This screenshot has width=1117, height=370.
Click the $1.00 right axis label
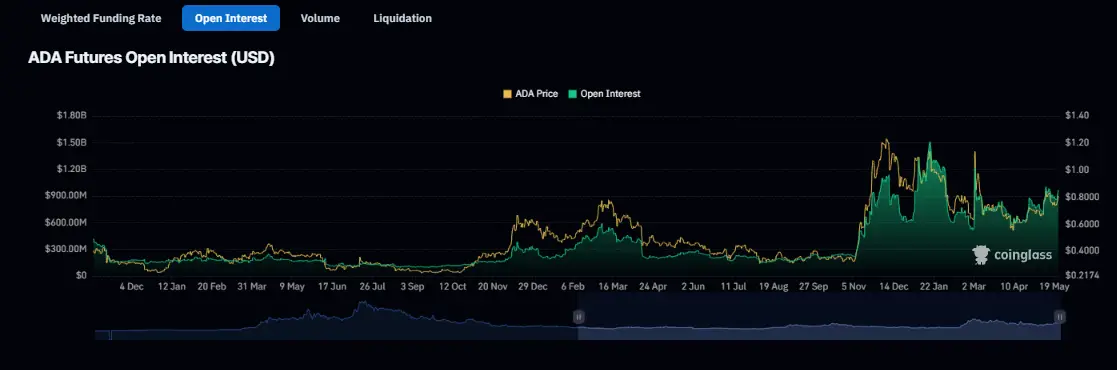click(x=1076, y=170)
